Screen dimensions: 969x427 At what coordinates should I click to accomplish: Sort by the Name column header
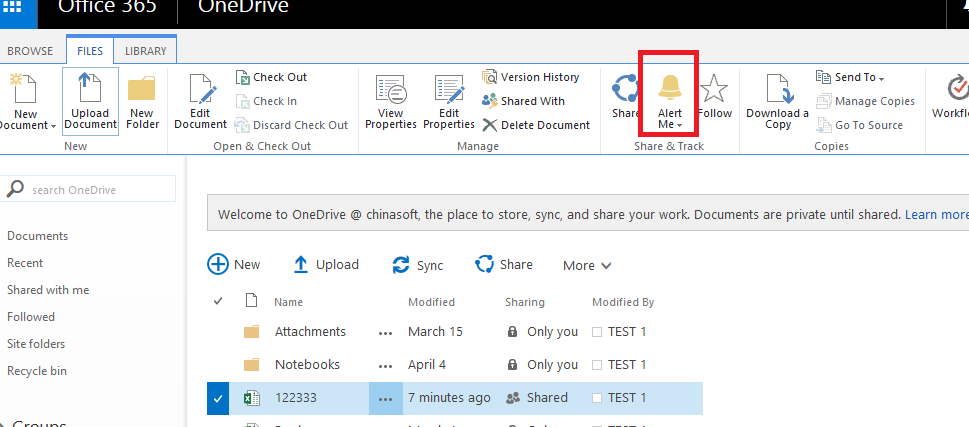pyautogui.click(x=289, y=302)
